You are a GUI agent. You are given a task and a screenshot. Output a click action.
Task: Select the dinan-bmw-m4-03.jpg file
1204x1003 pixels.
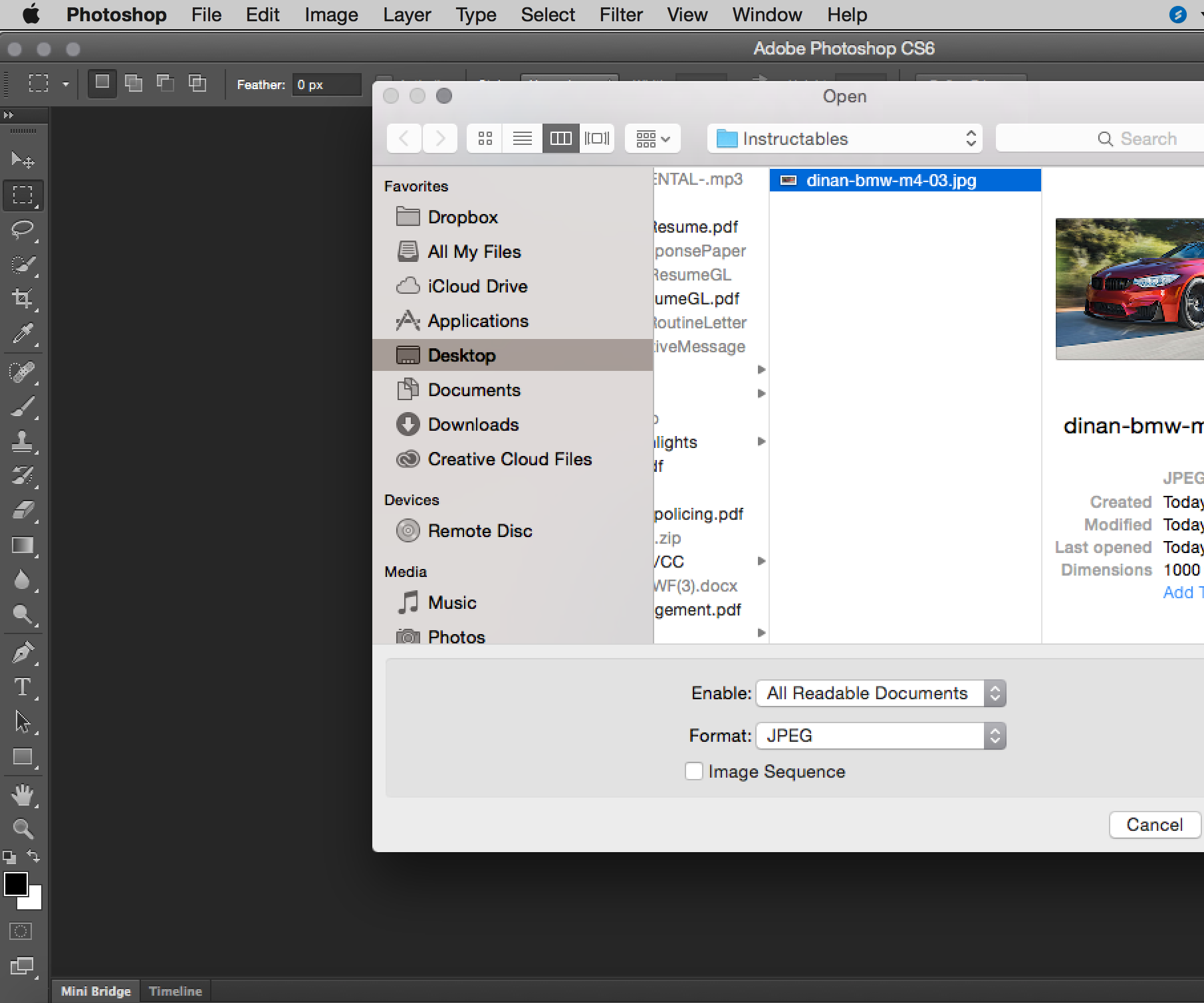pos(891,180)
